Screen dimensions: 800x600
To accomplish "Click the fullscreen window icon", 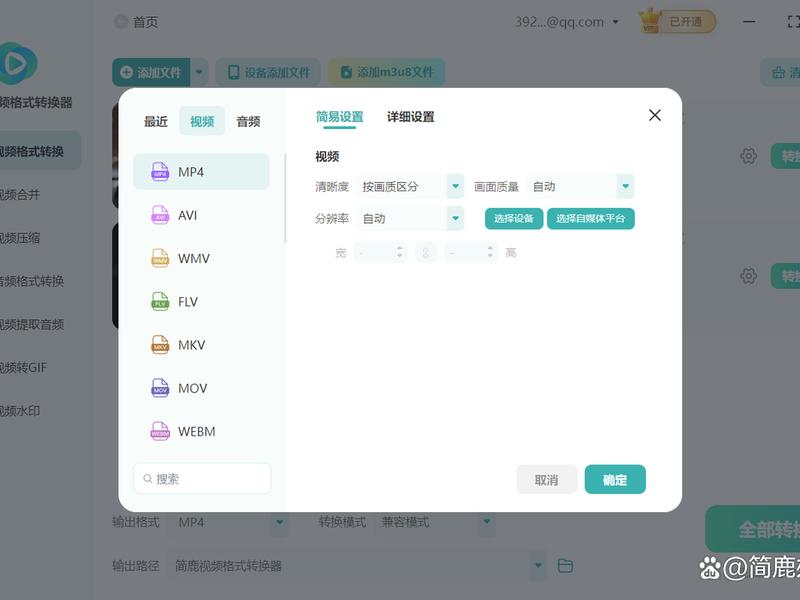I will pyautogui.click(x=793, y=21).
